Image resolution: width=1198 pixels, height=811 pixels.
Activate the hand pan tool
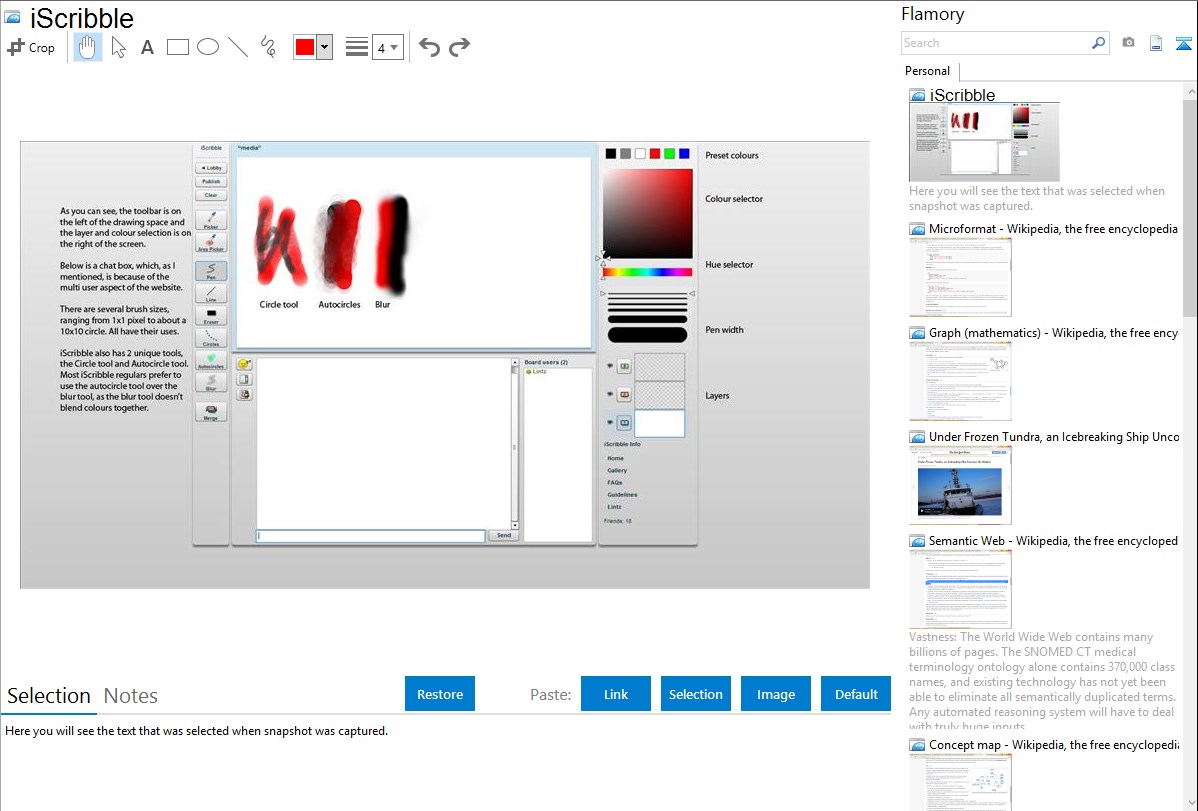coord(87,47)
